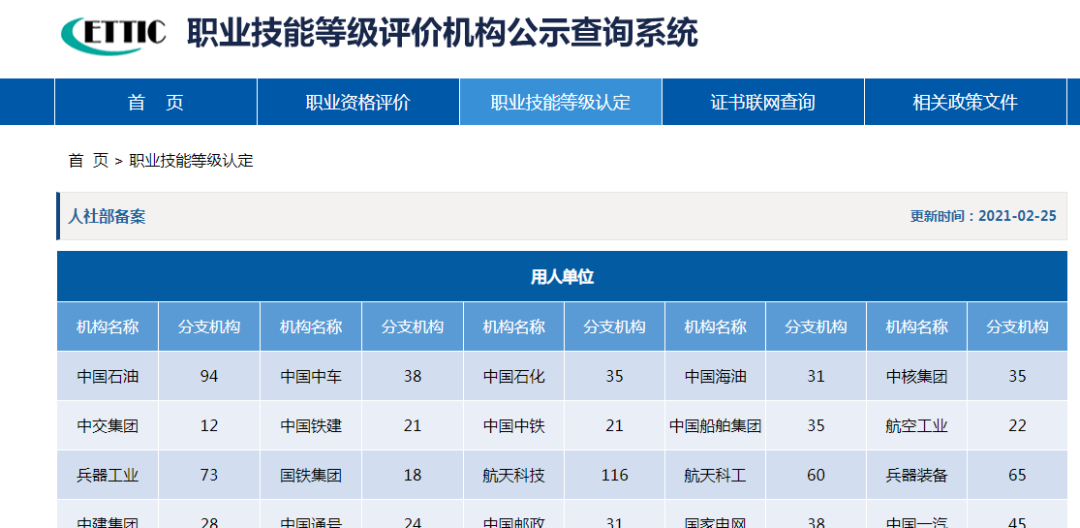The height and width of the screenshot is (528, 1080).
Task: Open the 中国石油 institution entry
Action: pos(107,377)
